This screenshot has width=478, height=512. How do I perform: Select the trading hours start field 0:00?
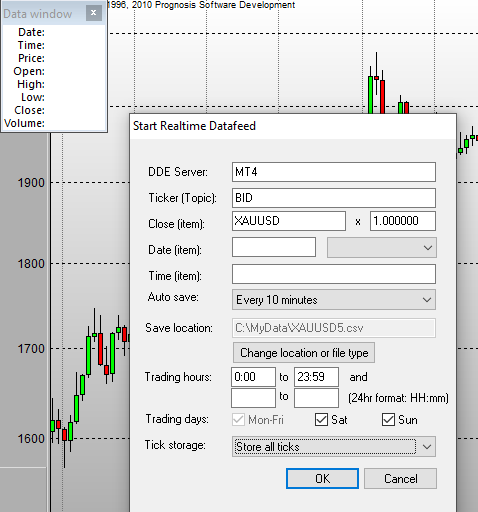pos(253,377)
